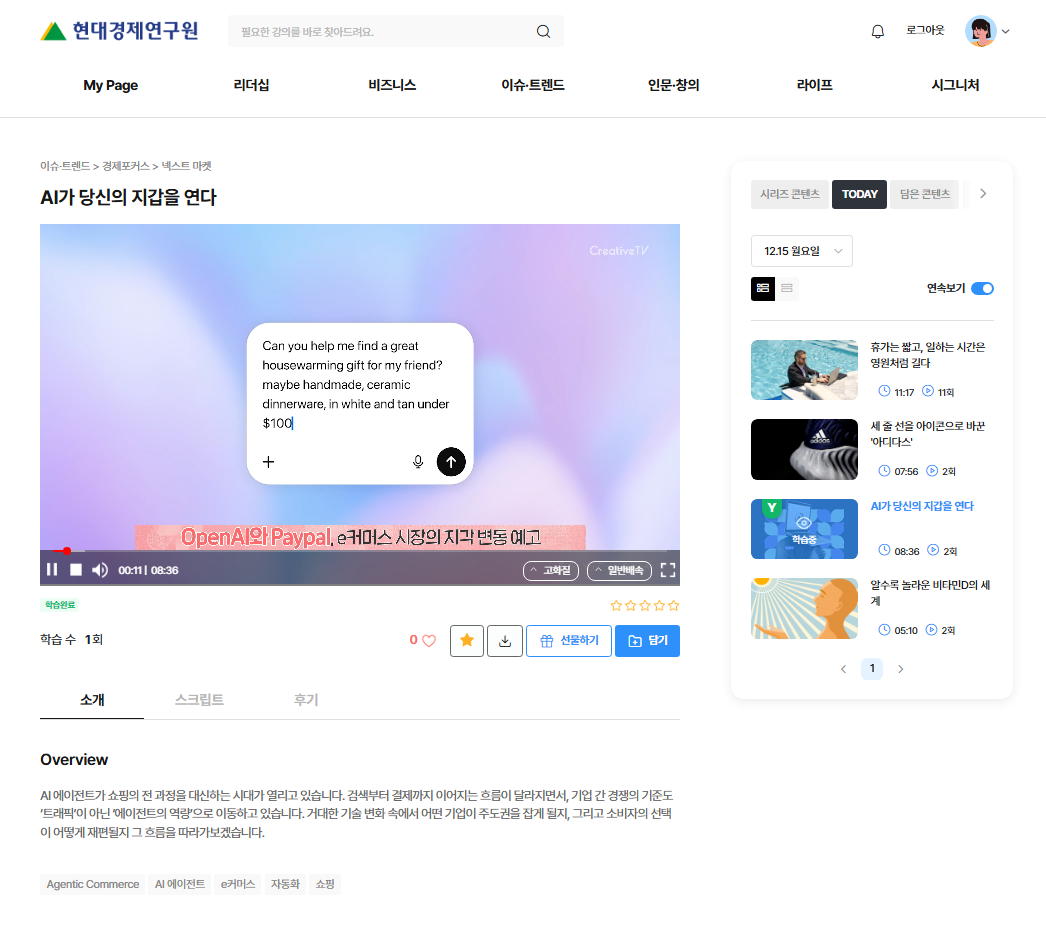Rate the lecture with the fifth star
The height and width of the screenshot is (927, 1046).
pos(674,605)
